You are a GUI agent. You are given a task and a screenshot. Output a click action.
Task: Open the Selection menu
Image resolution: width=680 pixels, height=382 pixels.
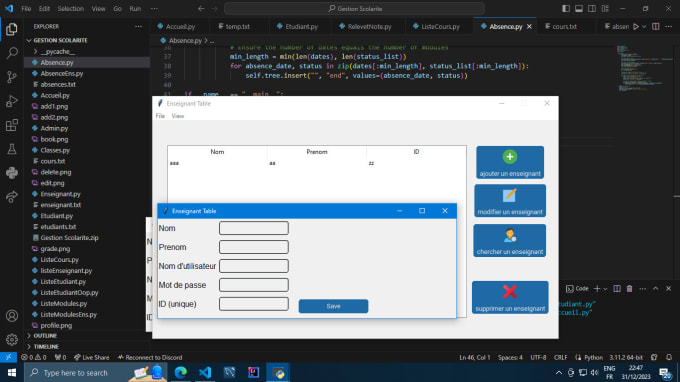(70, 9)
